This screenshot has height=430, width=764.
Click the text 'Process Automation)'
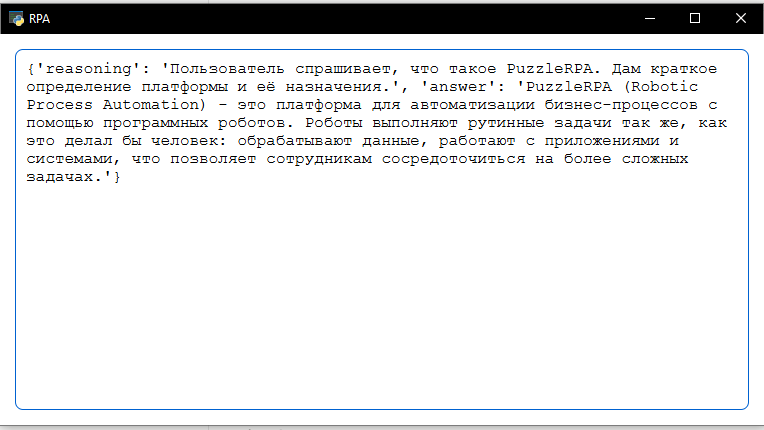[x=116, y=105]
